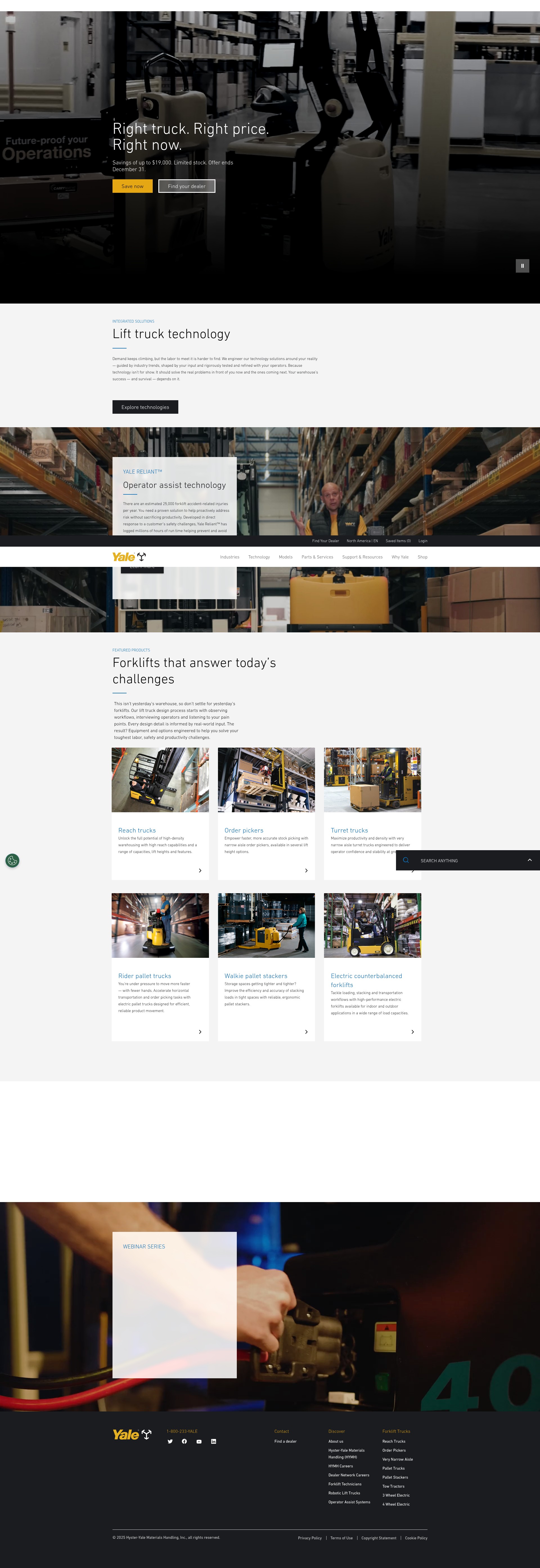Open Terms of Use link
The height and width of the screenshot is (1568, 540).
341,1538
